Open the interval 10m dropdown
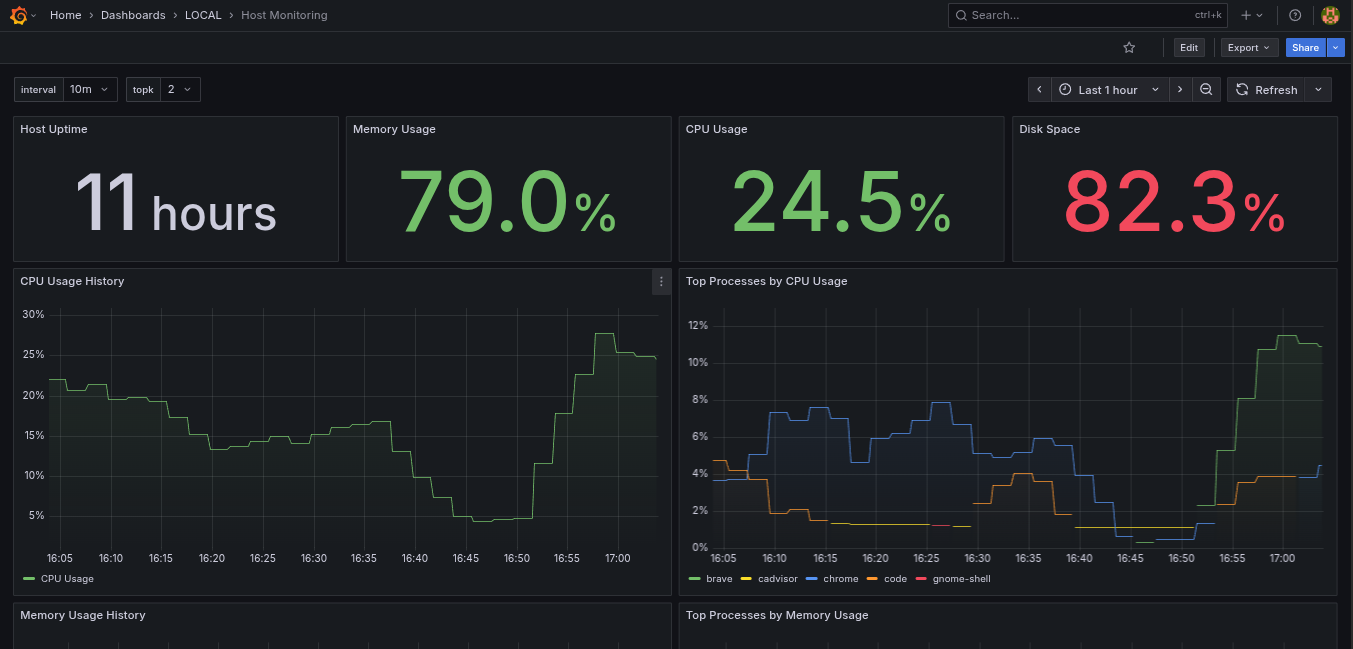The image size is (1353, 649). (91, 89)
